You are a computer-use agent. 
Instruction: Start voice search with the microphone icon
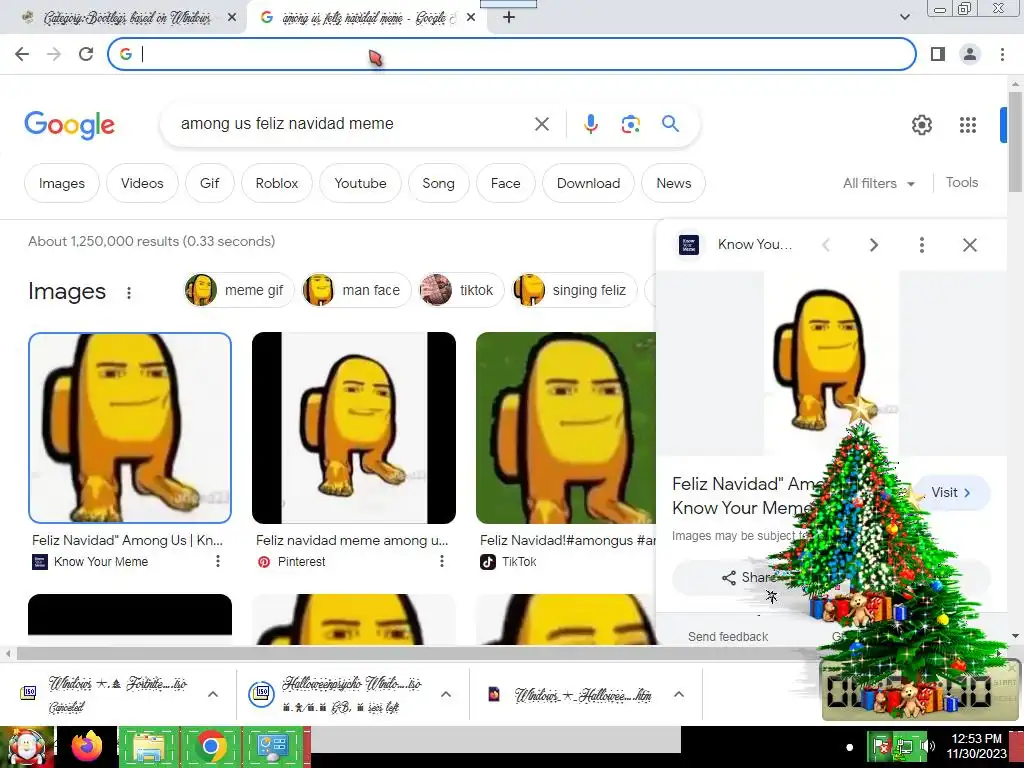click(x=591, y=124)
